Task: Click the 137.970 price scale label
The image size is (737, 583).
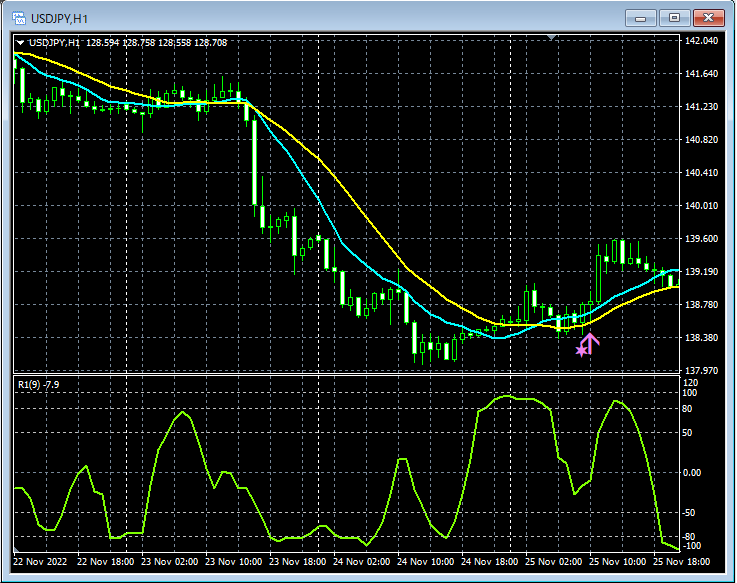Action: (x=701, y=370)
